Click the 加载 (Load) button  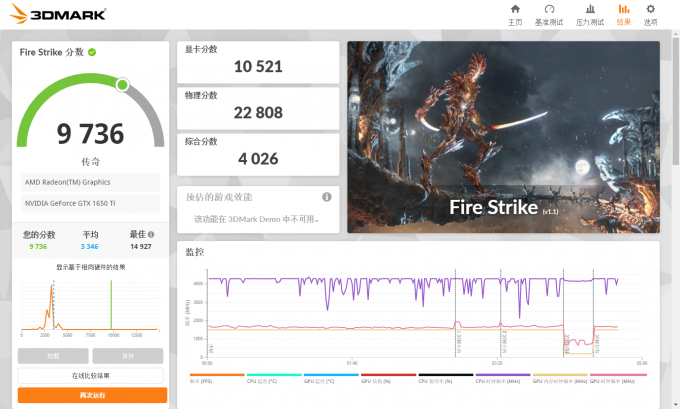click(53, 356)
